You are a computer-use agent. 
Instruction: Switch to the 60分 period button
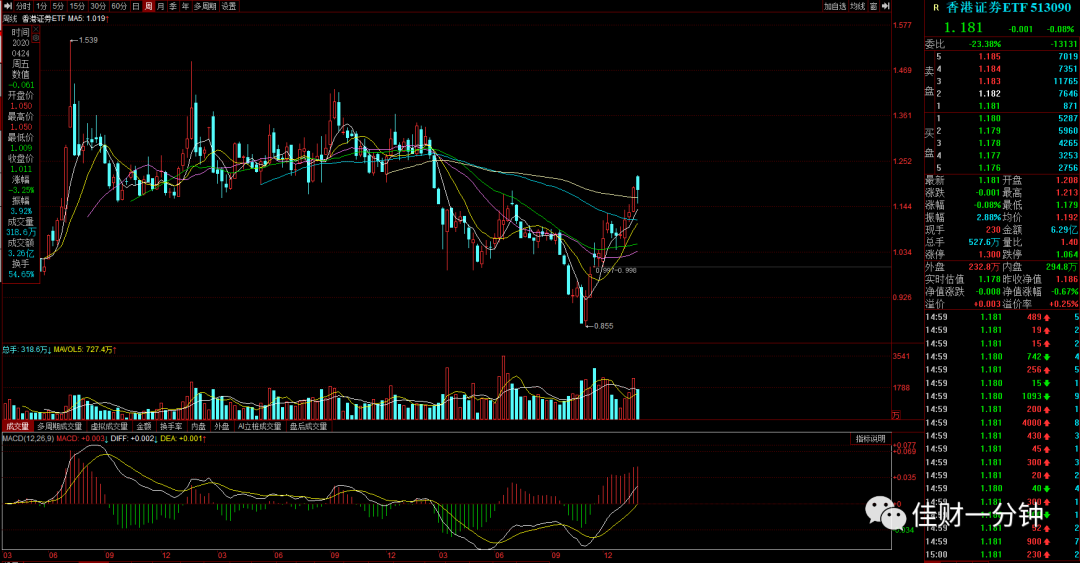coord(119,6)
